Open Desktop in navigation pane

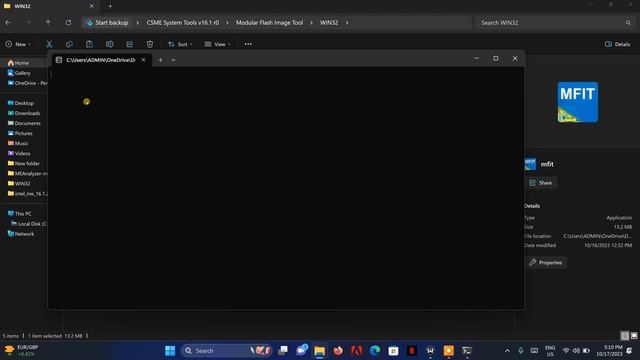tap(24, 103)
